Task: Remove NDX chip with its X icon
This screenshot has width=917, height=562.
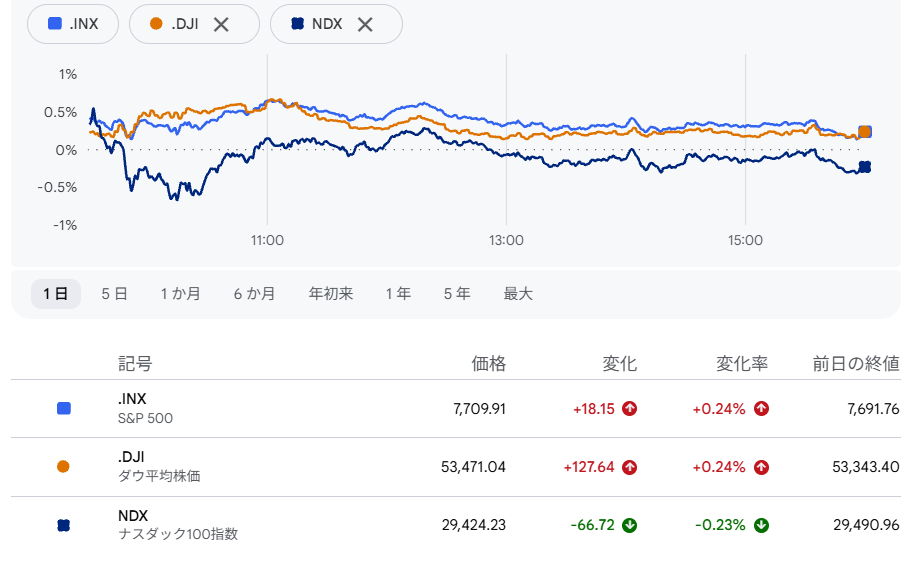Action: pos(365,25)
